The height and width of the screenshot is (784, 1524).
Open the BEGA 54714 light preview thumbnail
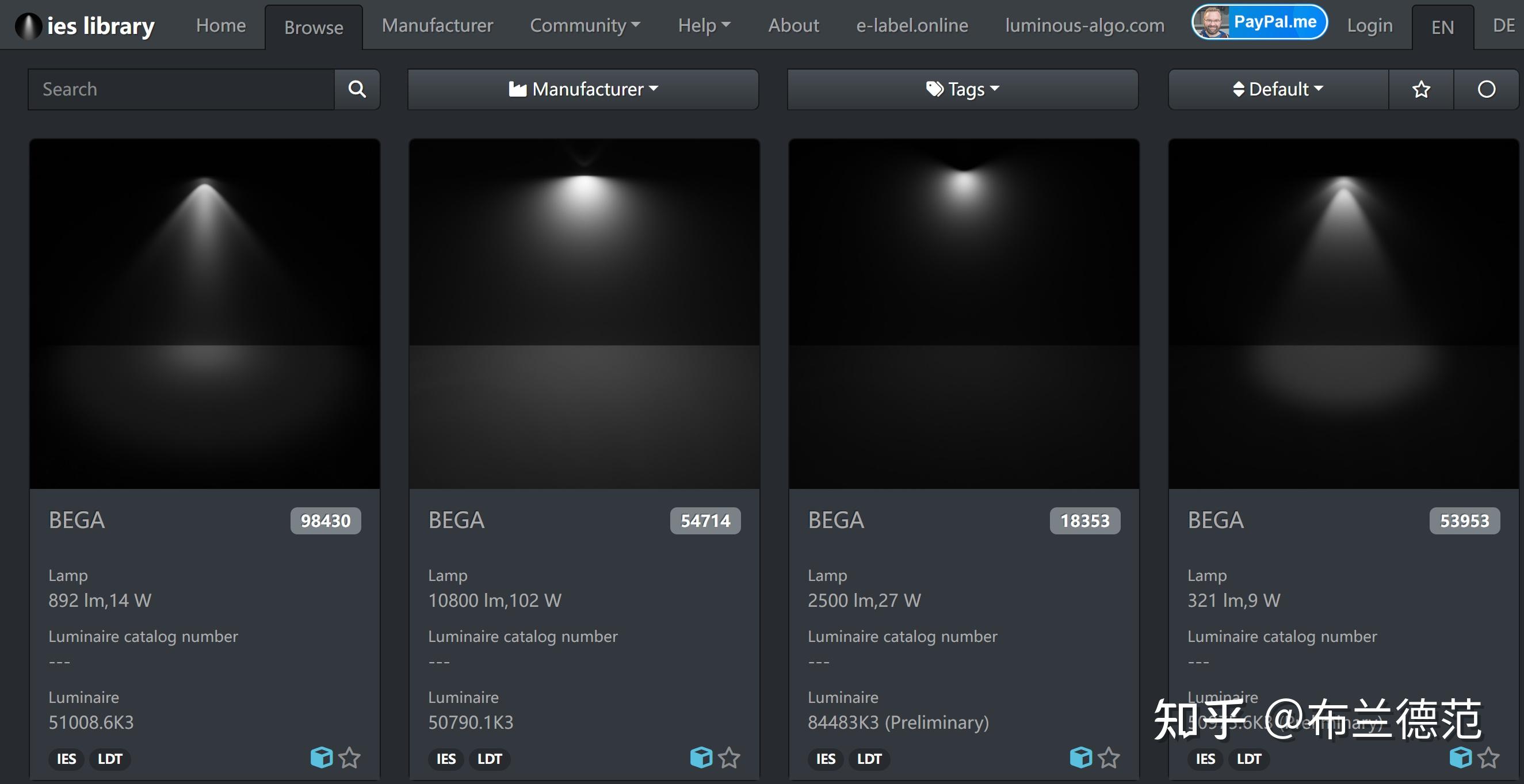(585, 314)
